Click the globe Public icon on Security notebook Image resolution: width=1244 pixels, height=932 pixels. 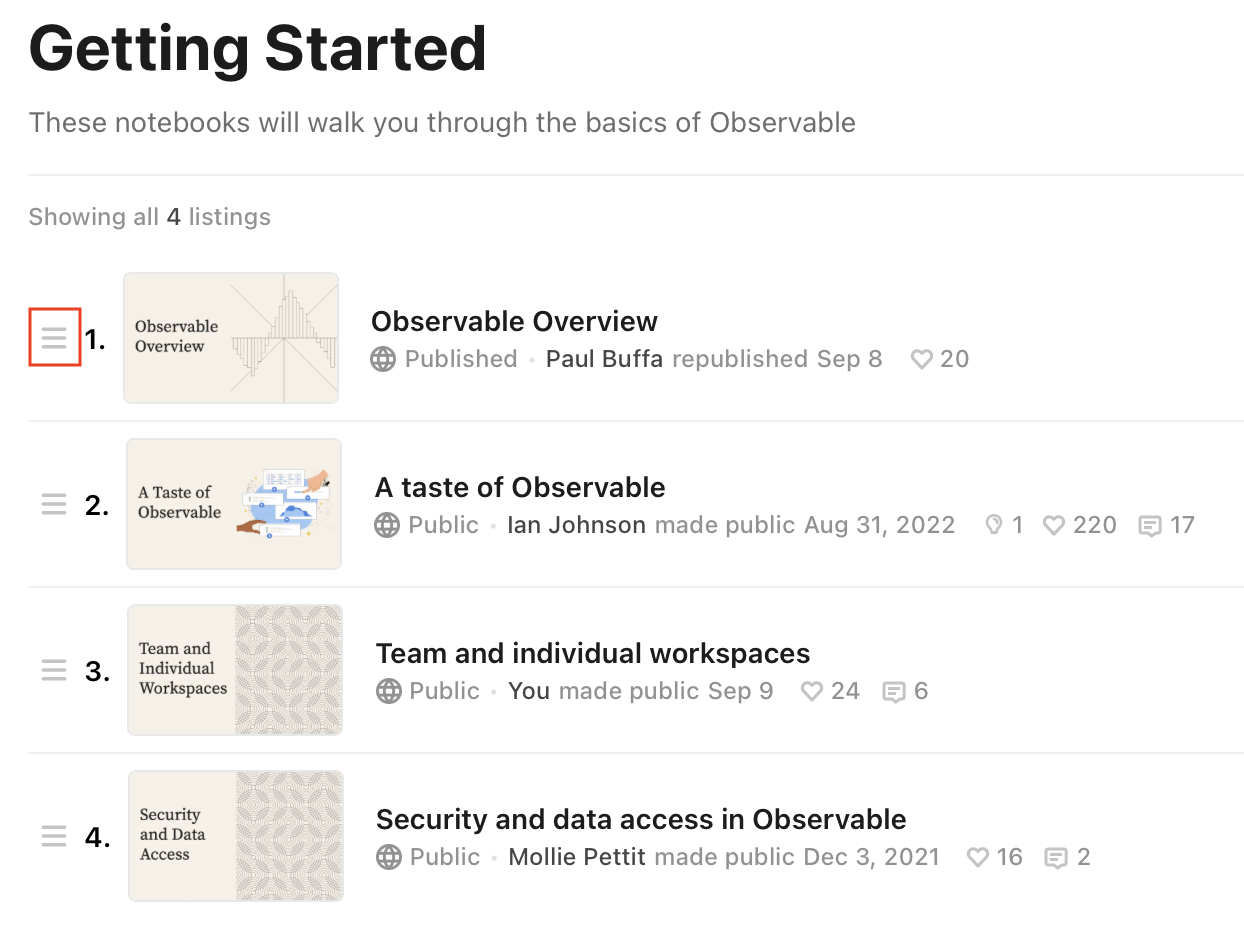pyautogui.click(x=388, y=857)
